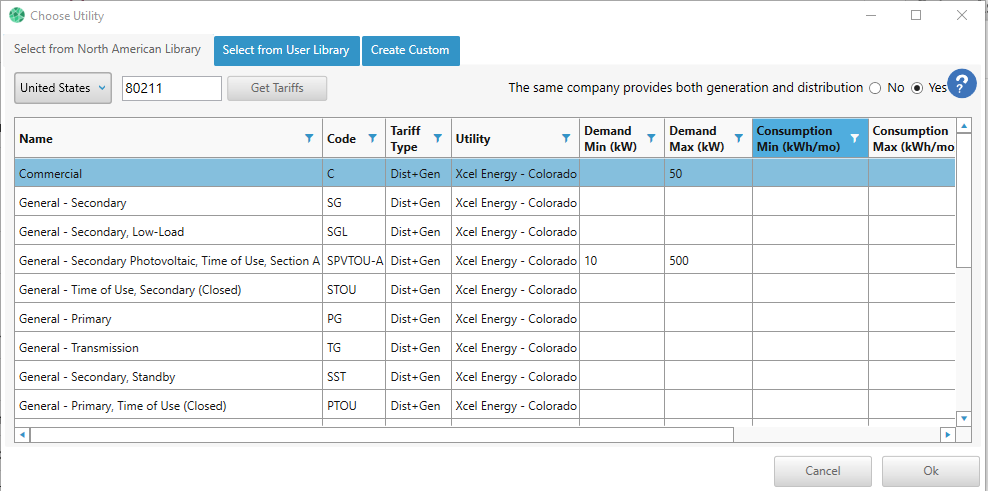
Task: Click the filter icon in Code column
Action: point(373,139)
